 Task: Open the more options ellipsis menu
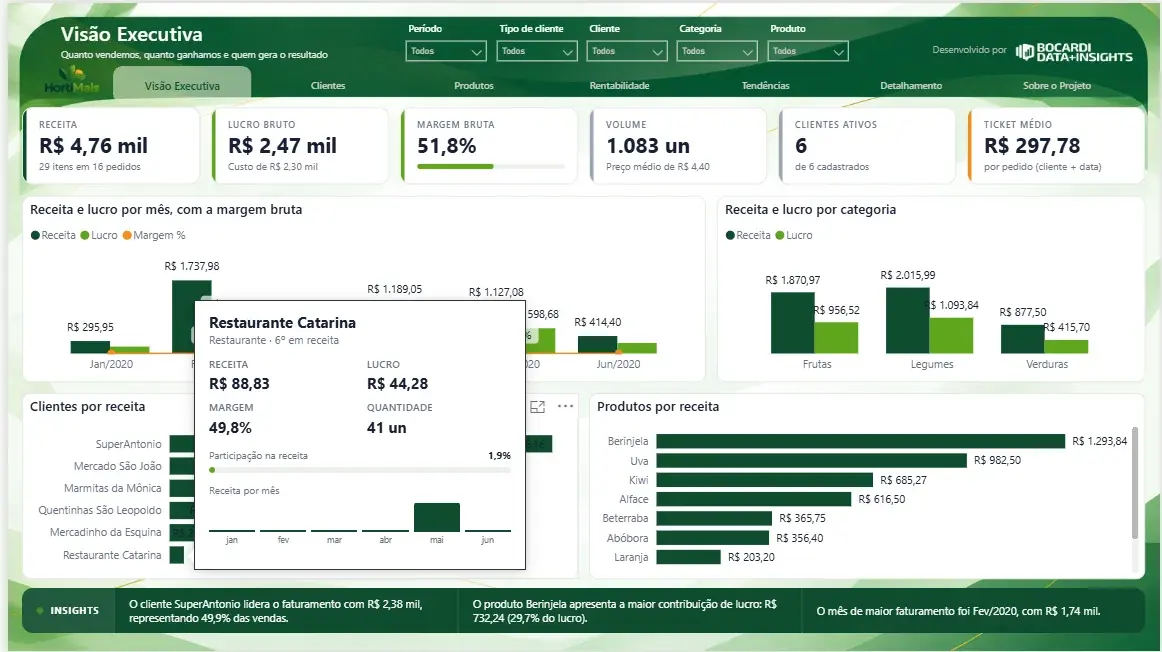565,406
